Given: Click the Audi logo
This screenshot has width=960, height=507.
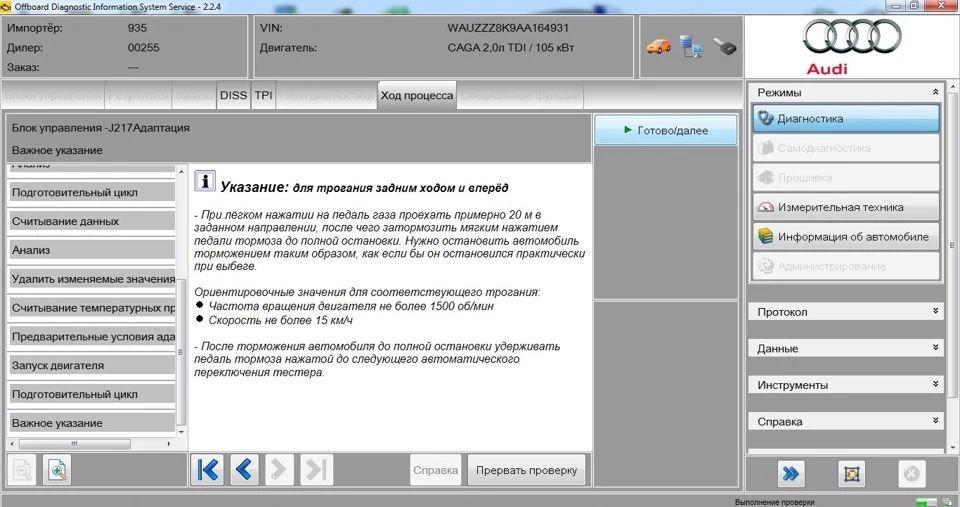Looking at the screenshot, I should point(852,46).
